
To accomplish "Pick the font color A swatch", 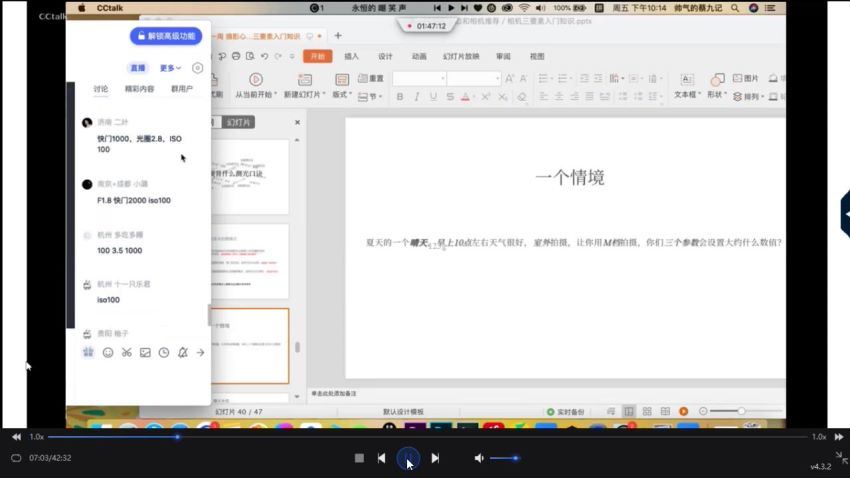I will (466, 96).
